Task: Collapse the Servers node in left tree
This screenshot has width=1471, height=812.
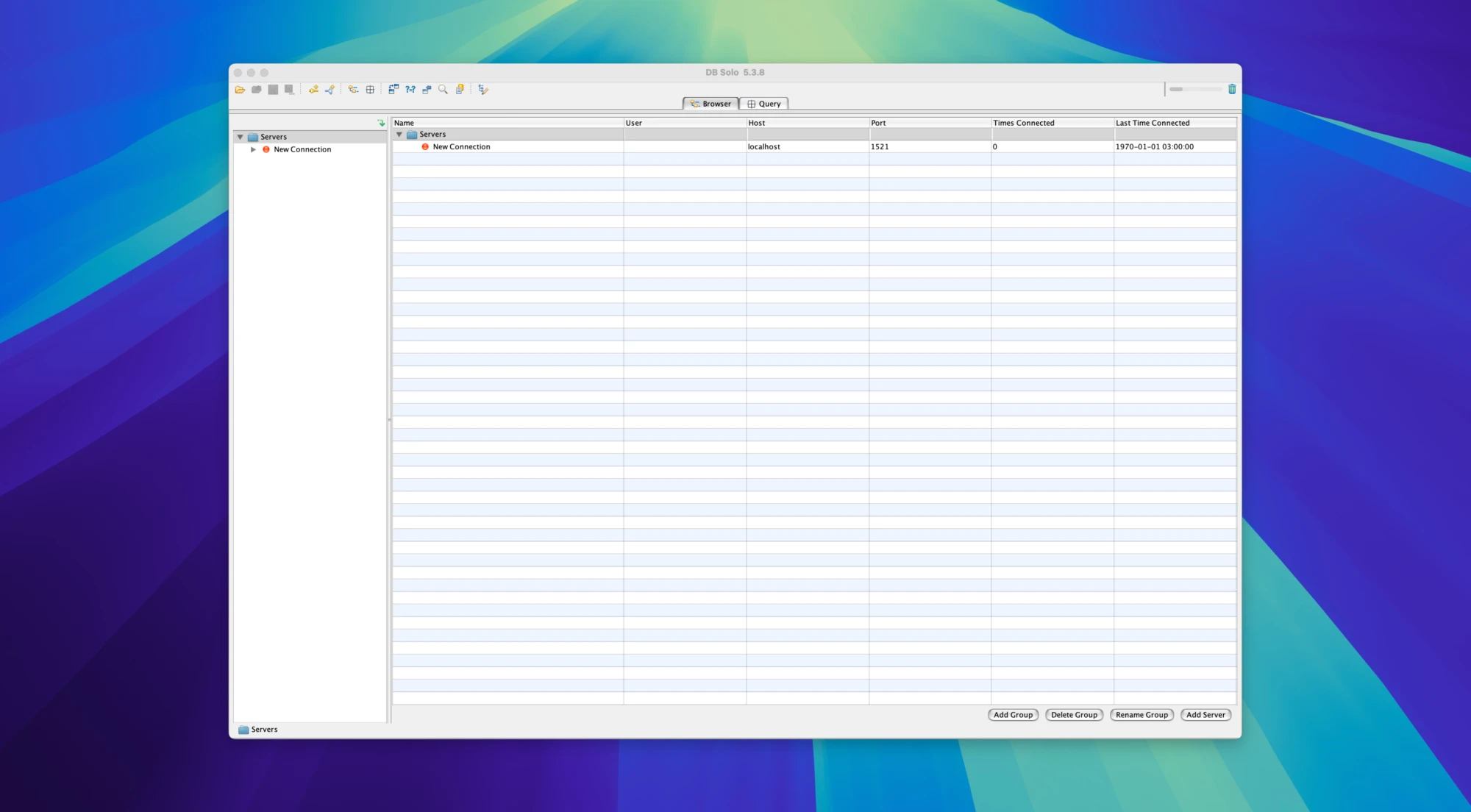Action: [x=240, y=137]
